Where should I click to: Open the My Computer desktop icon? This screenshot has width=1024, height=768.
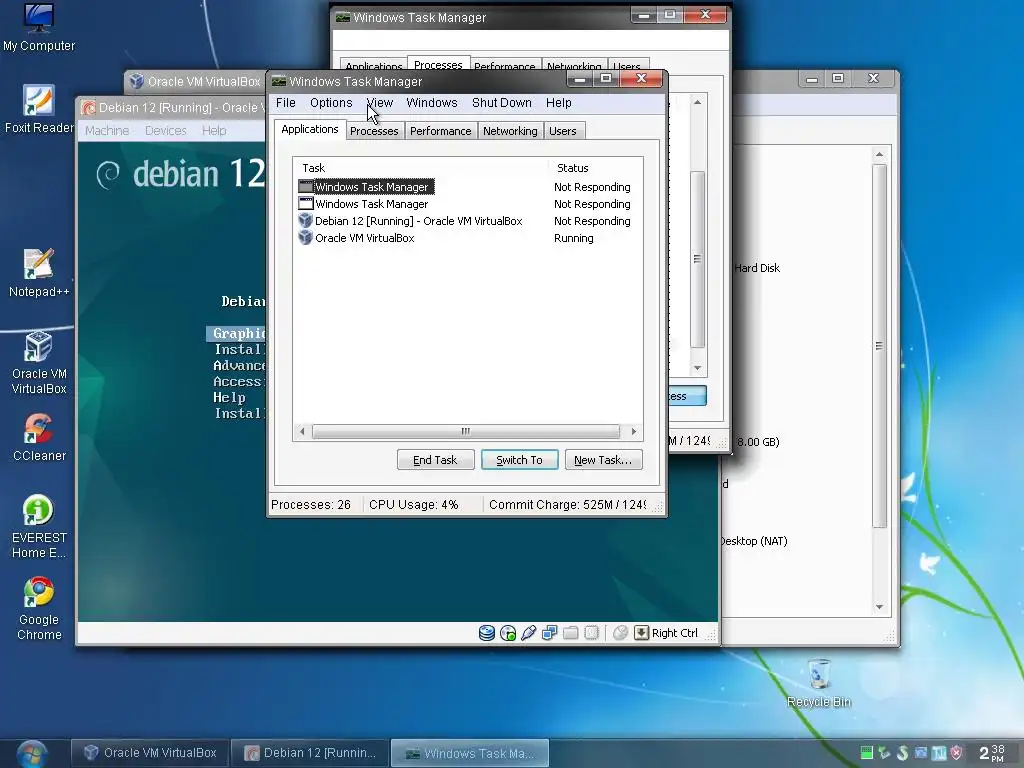pos(39,27)
